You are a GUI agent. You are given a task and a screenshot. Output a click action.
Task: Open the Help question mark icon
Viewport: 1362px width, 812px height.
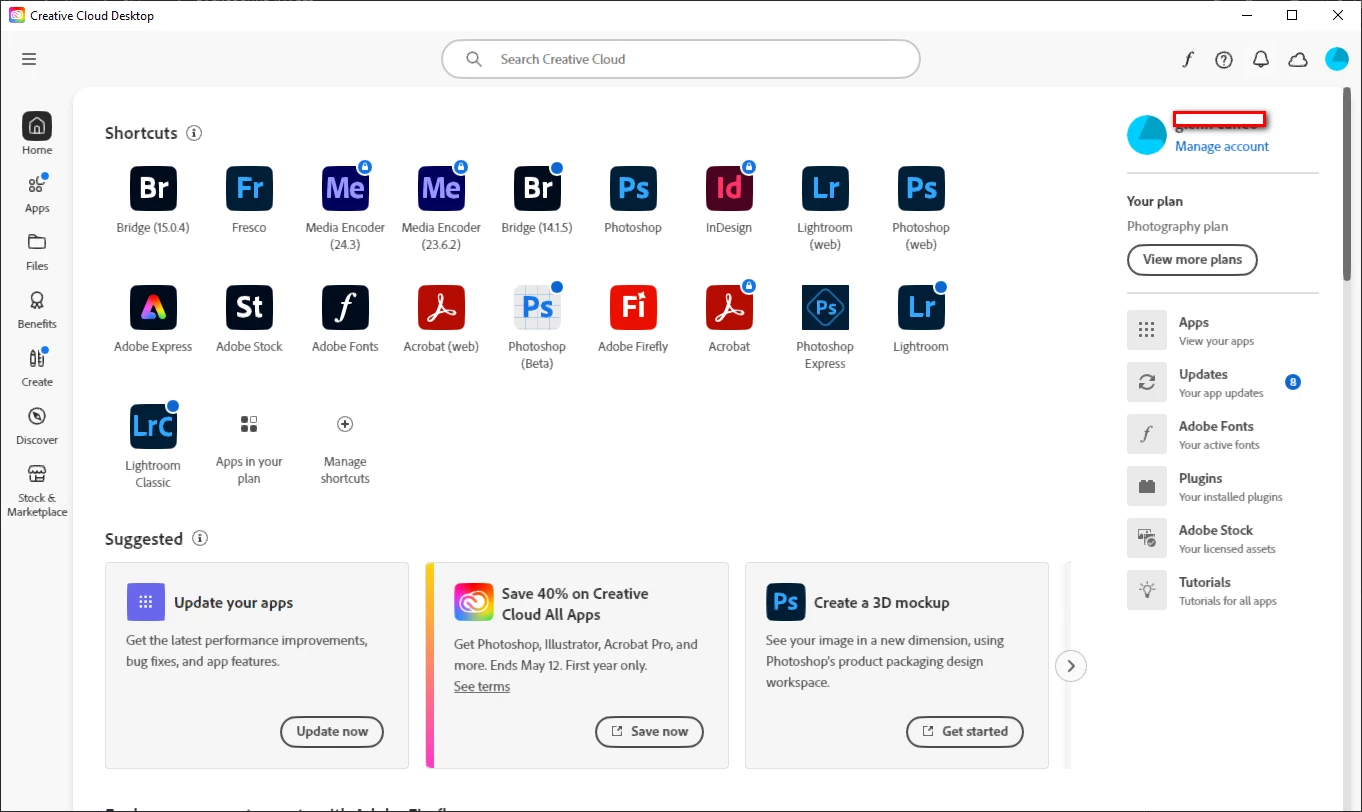point(1224,59)
